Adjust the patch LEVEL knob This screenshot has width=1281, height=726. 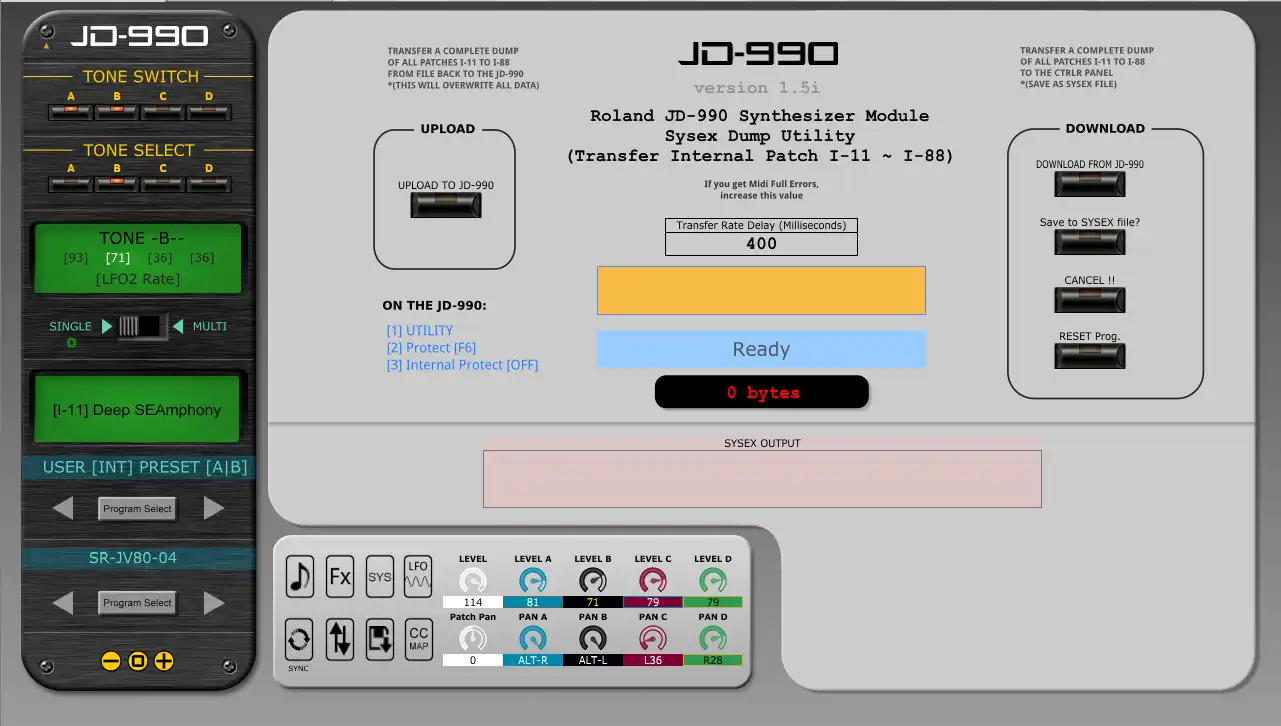tap(473, 580)
